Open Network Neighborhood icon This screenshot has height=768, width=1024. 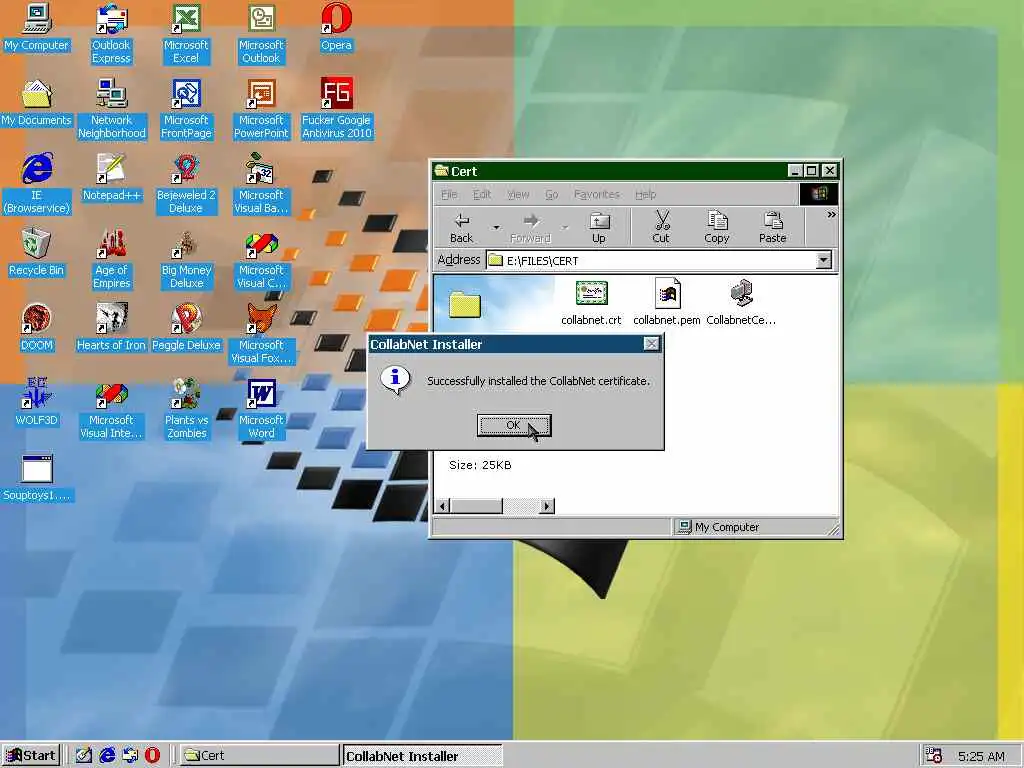[112, 109]
